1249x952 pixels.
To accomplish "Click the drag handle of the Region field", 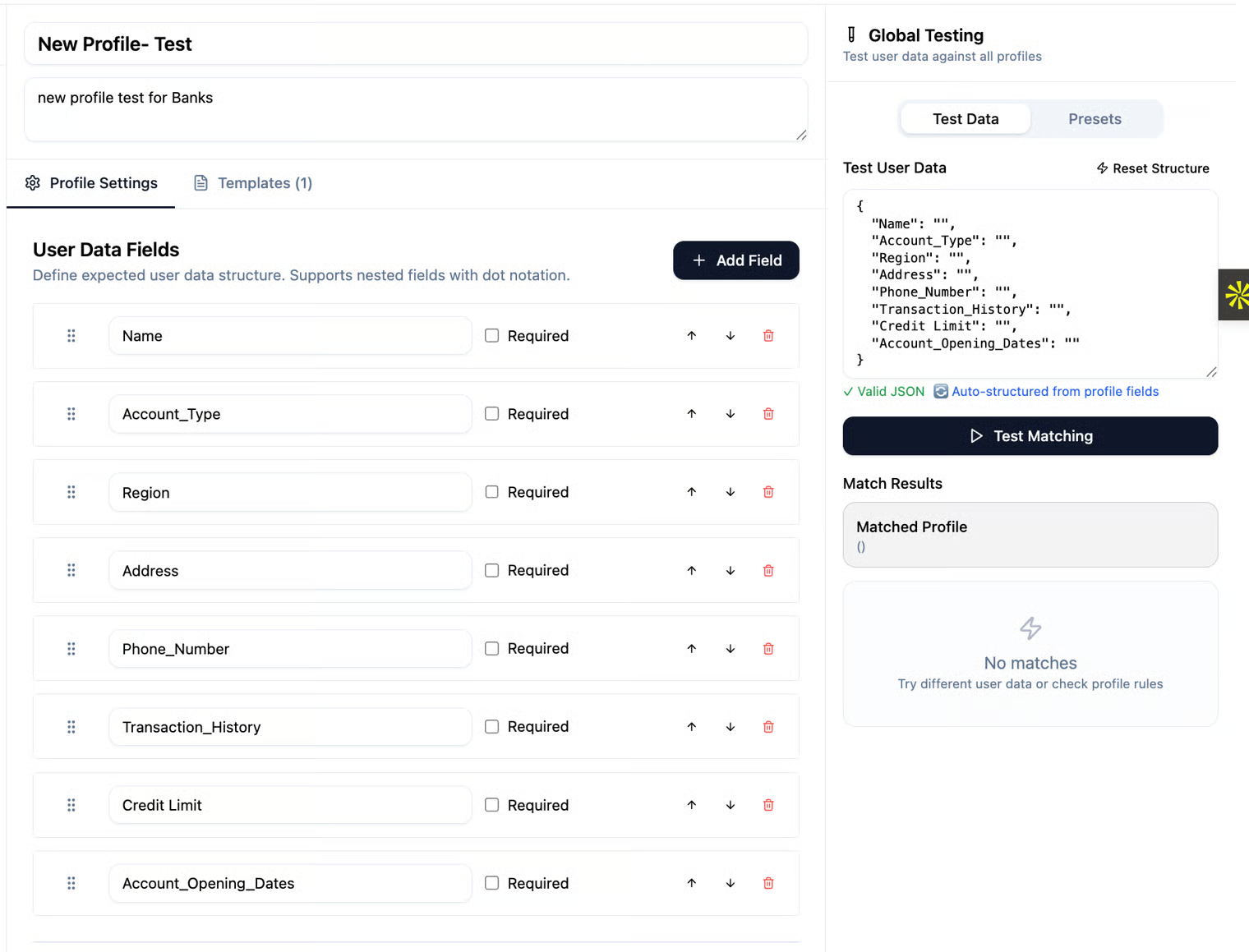I will (x=71, y=492).
